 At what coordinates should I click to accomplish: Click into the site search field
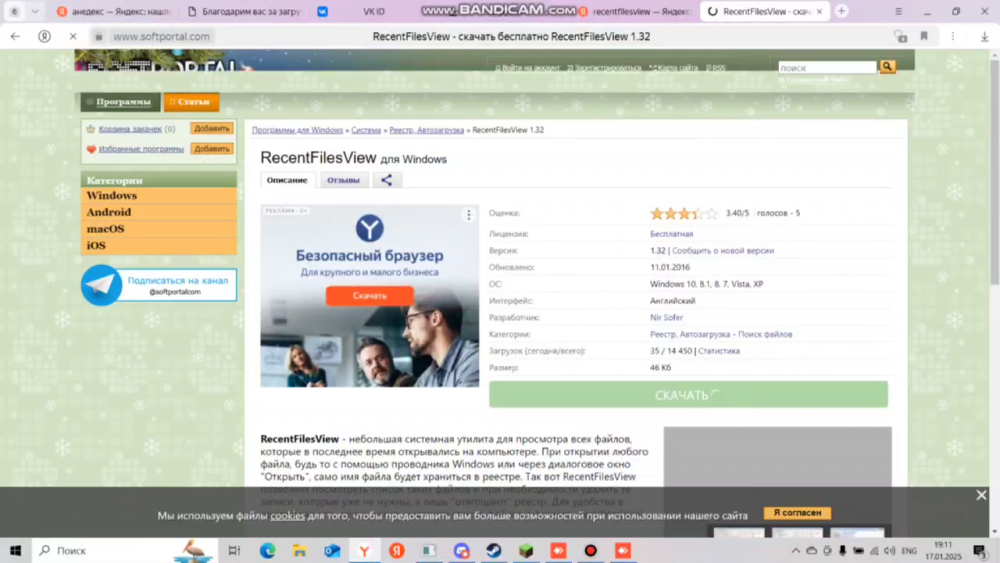click(x=827, y=68)
